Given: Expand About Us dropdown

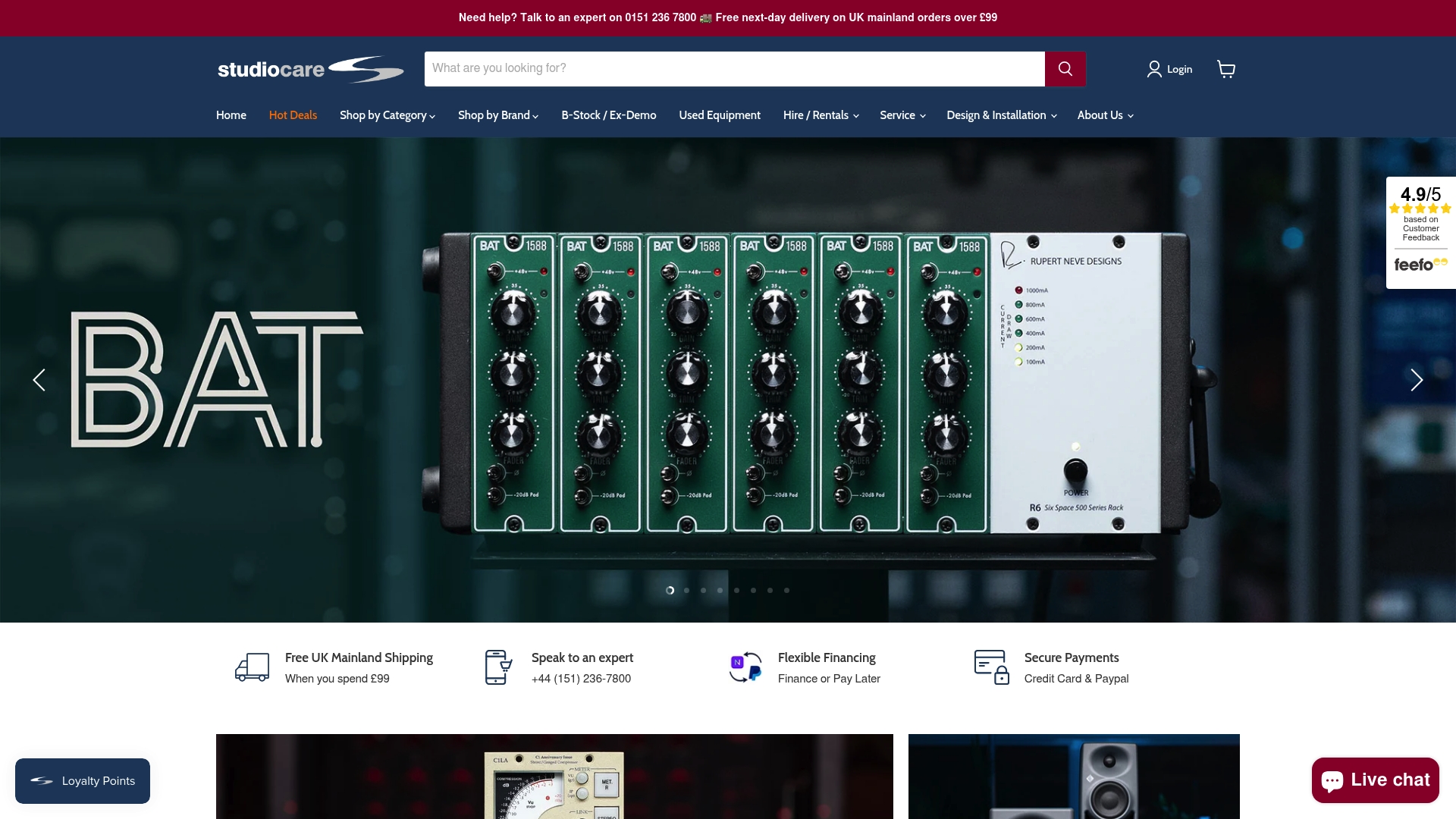Looking at the screenshot, I should click(x=1106, y=115).
